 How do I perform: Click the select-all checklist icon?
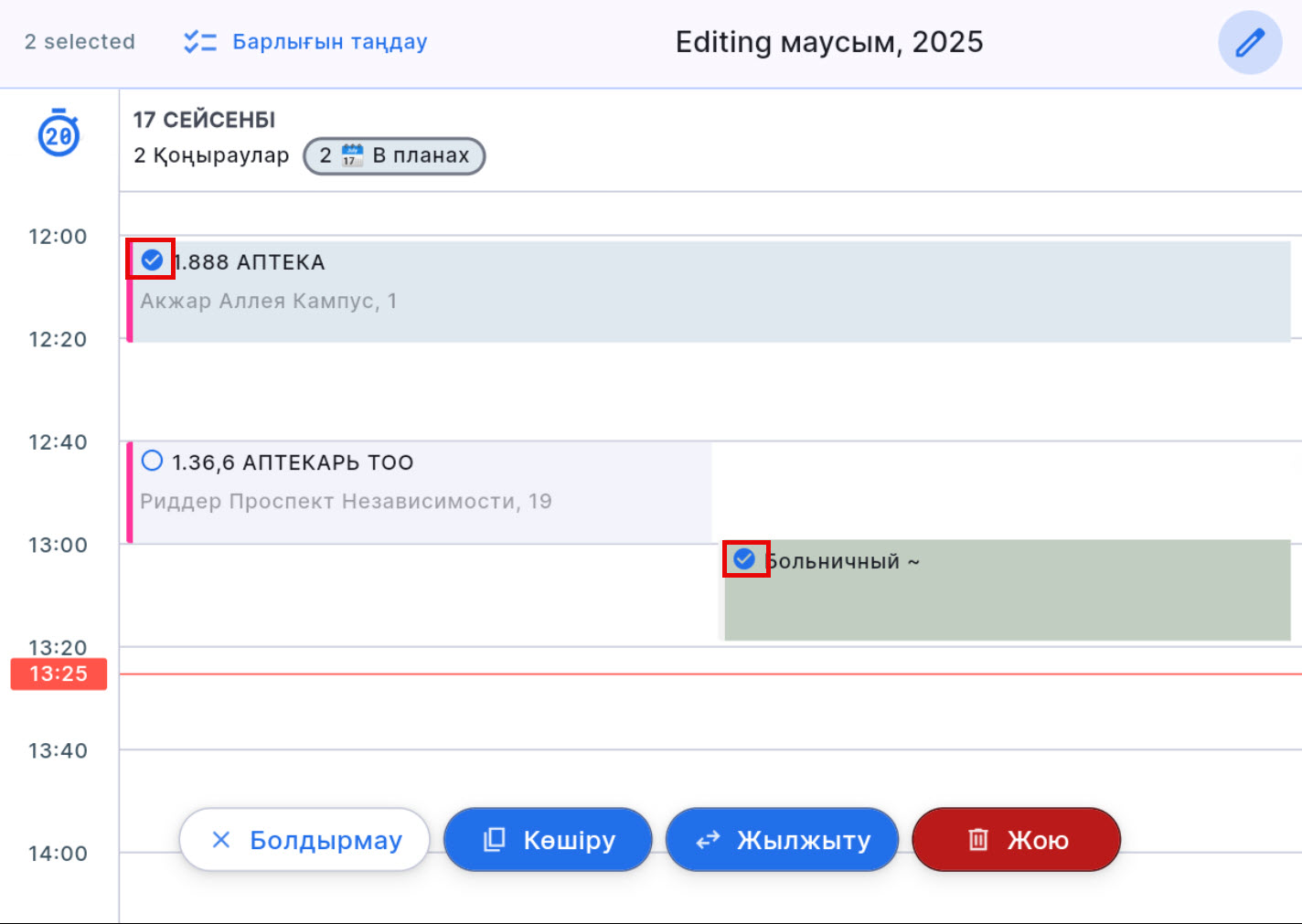tap(199, 42)
